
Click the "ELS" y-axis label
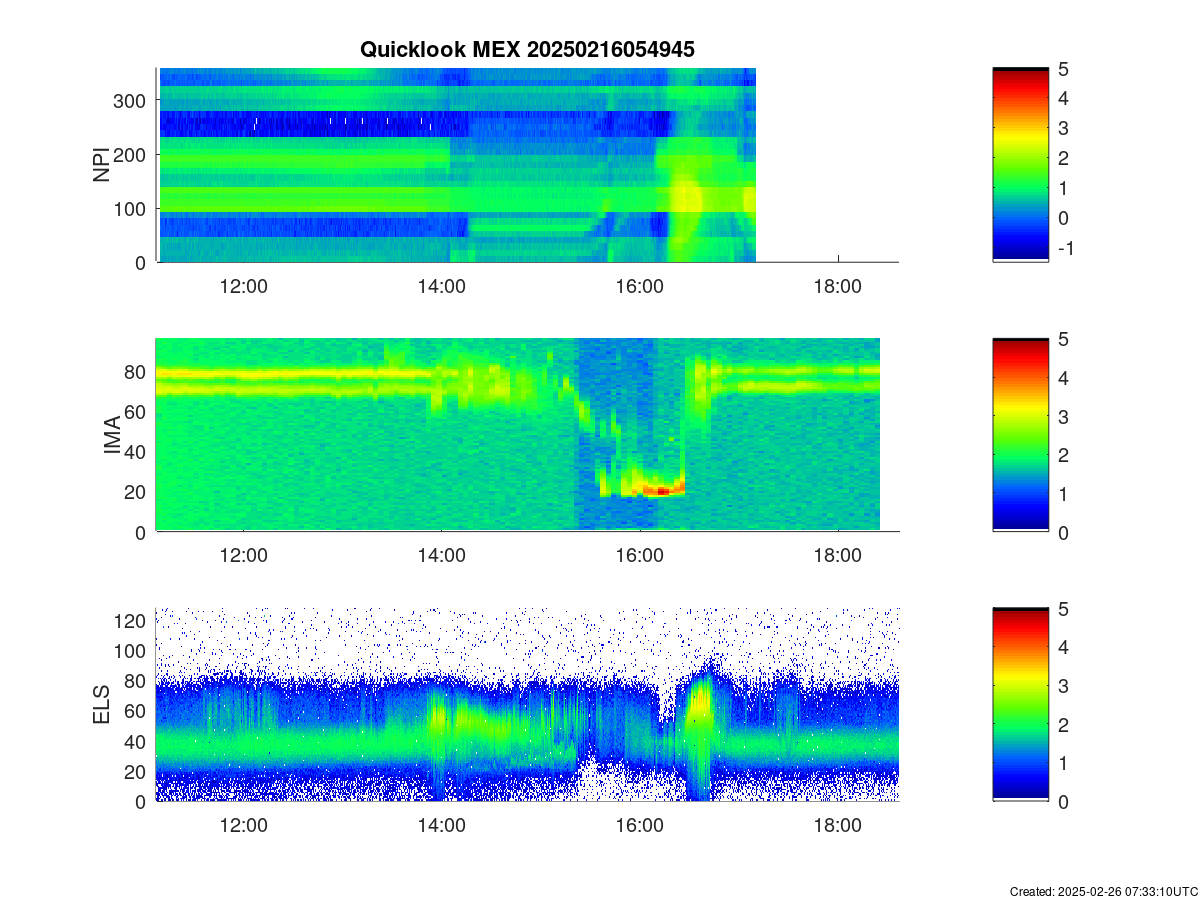[101, 705]
